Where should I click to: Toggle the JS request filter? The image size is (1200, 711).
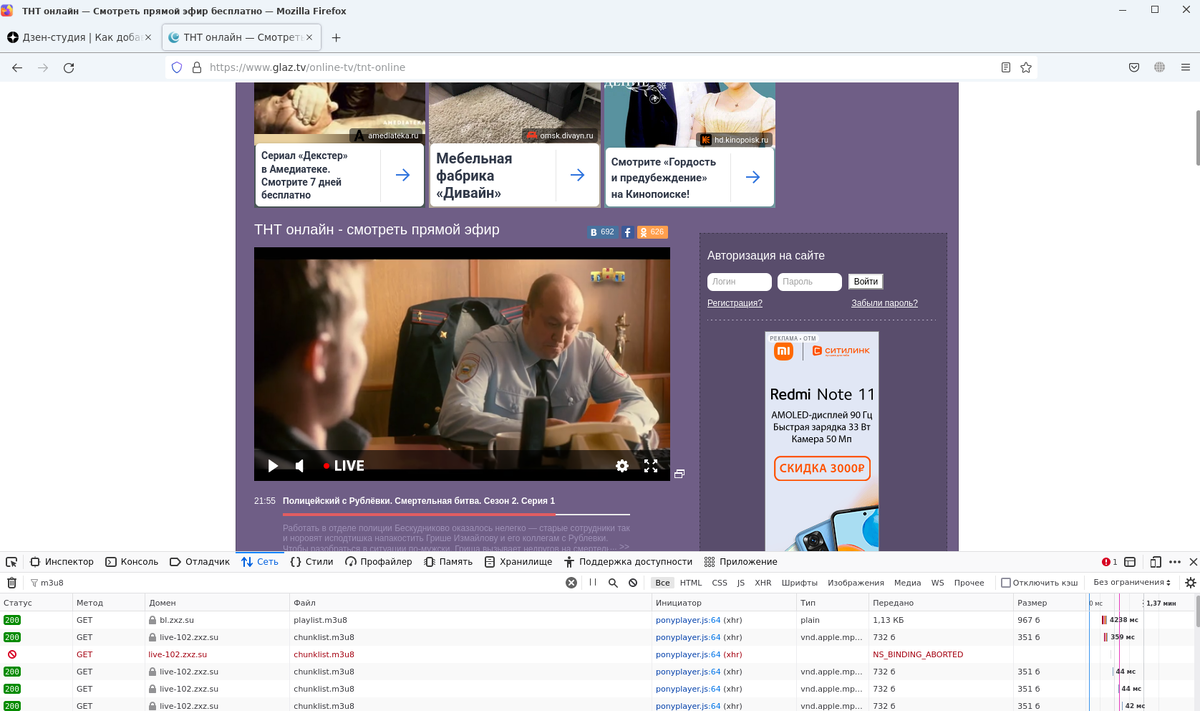click(x=741, y=582)
